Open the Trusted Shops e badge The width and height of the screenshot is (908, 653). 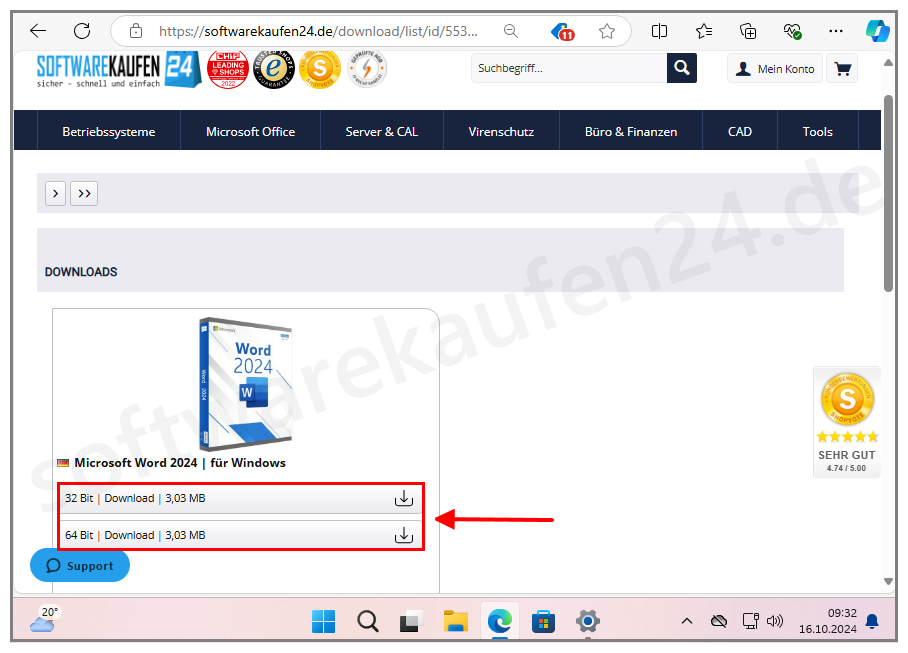pyautogui.click(x=274, y=69)
